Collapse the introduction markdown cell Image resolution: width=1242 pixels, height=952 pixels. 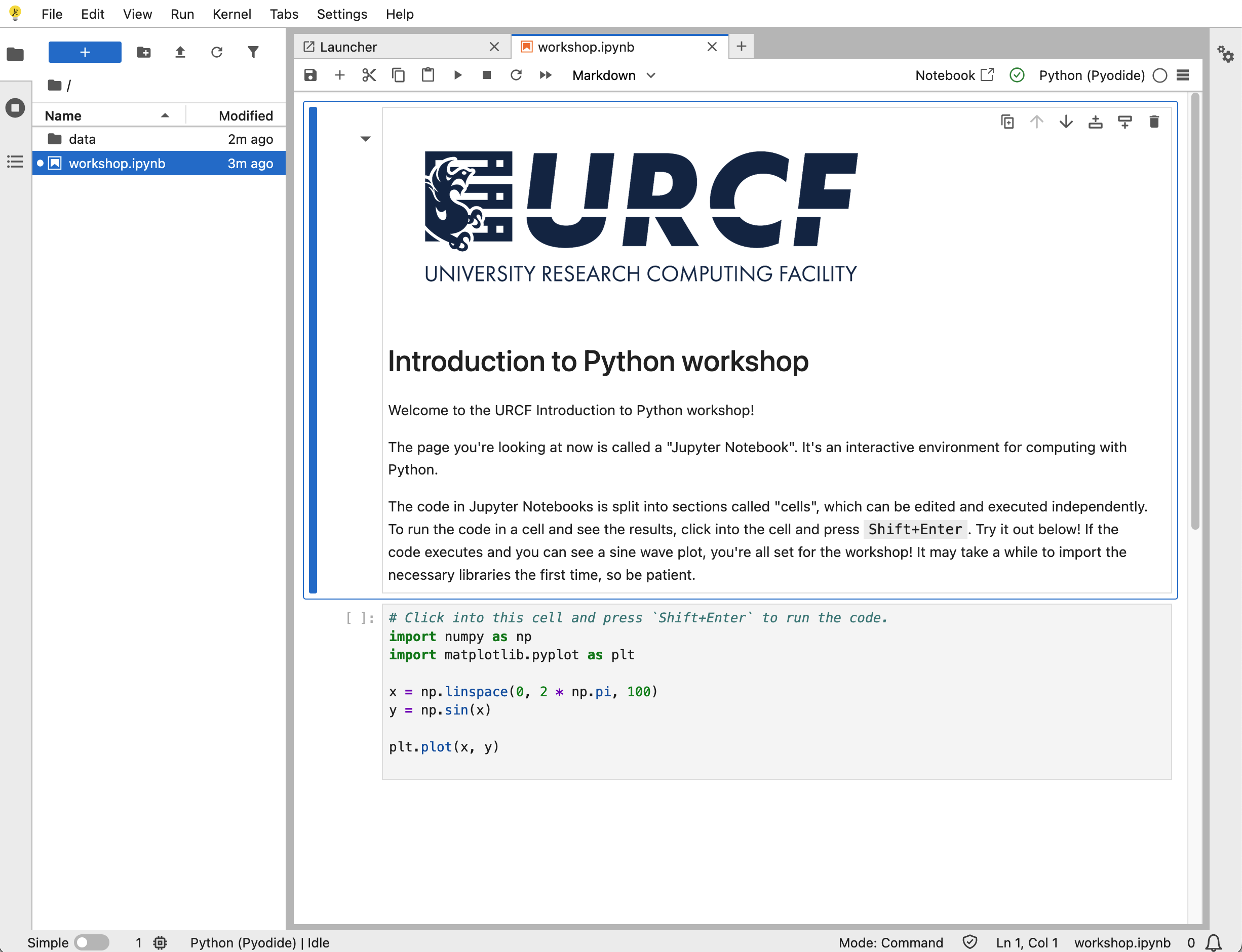[366, 139]
